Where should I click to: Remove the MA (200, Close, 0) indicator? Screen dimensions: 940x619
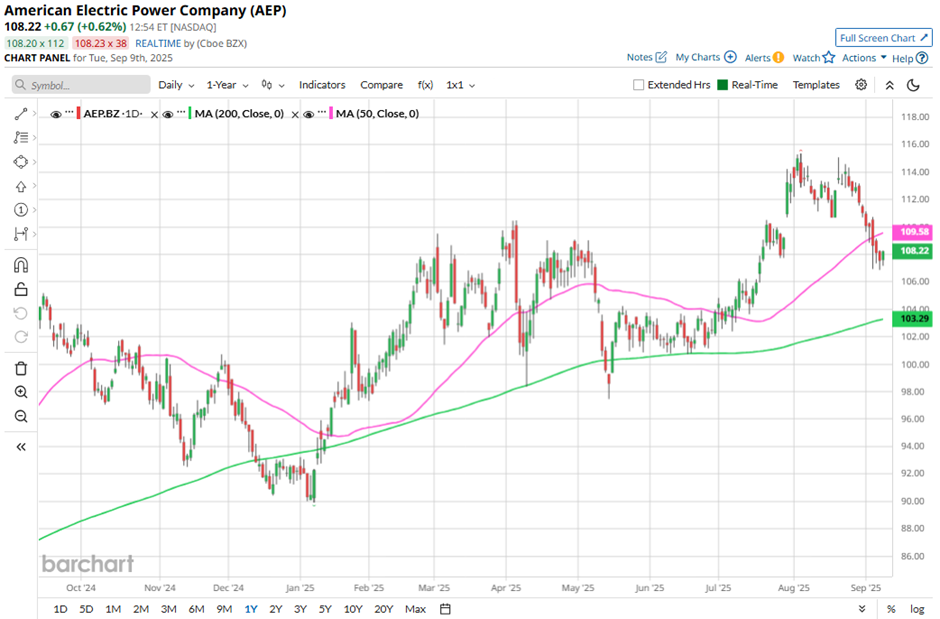[295, 114]
